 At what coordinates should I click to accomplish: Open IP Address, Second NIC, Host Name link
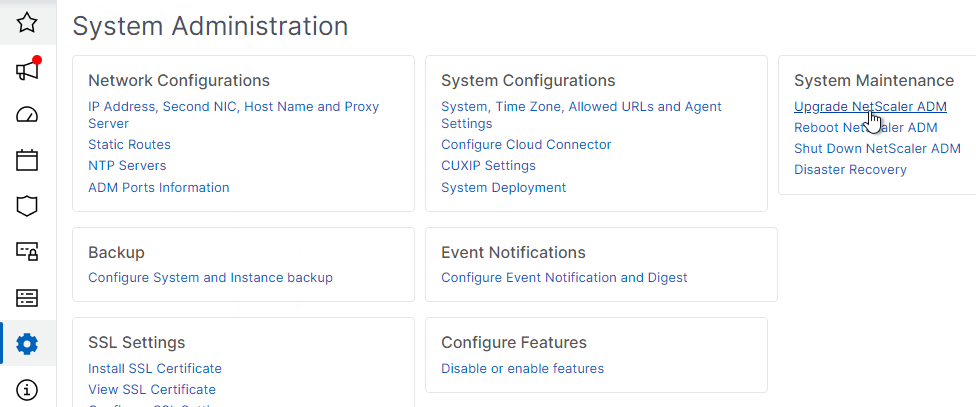point(233,115)
